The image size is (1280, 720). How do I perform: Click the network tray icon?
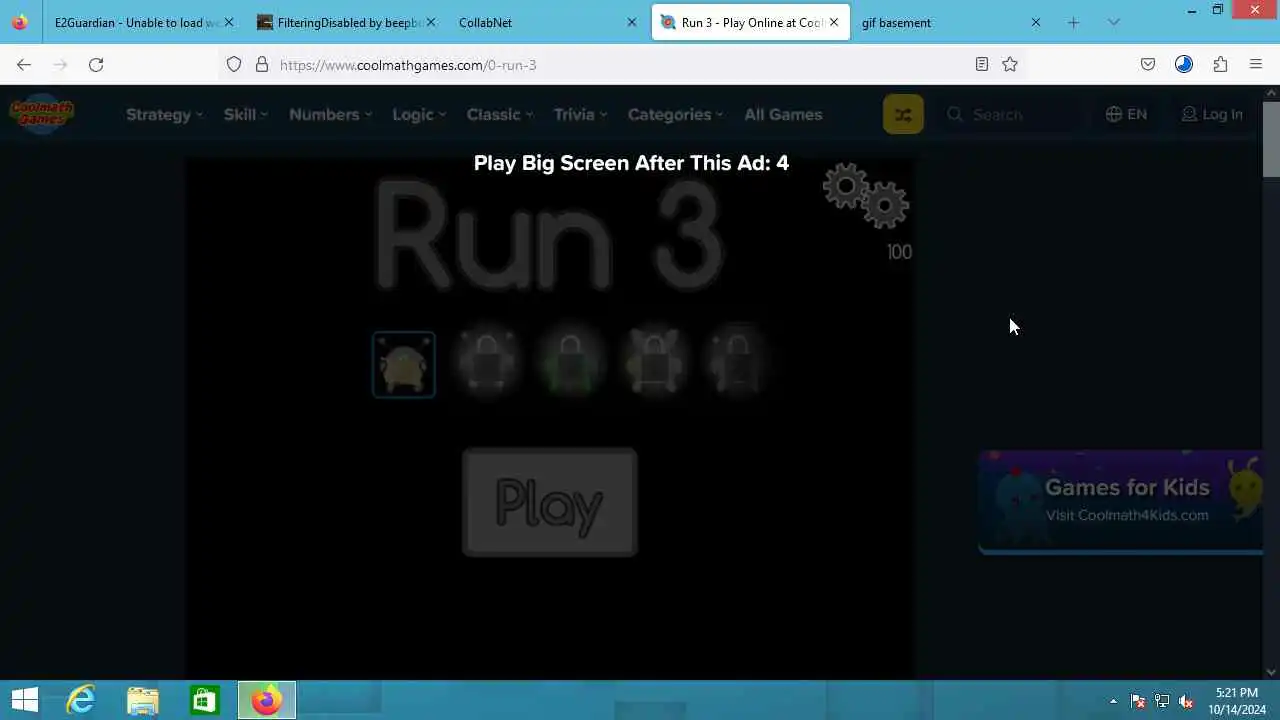point(1162,701)
